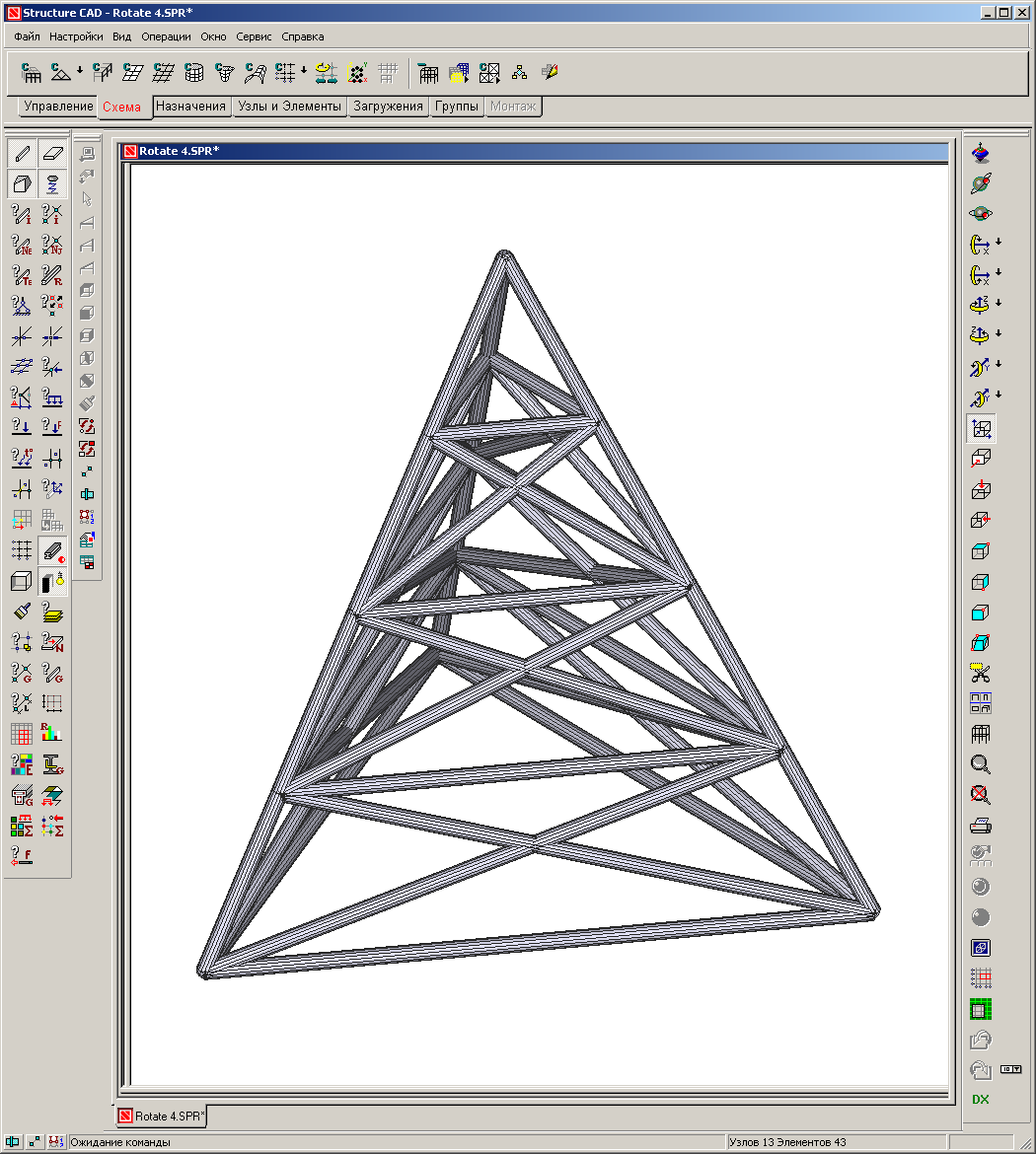Click the cylinder surface generation icon

point(194,72)
